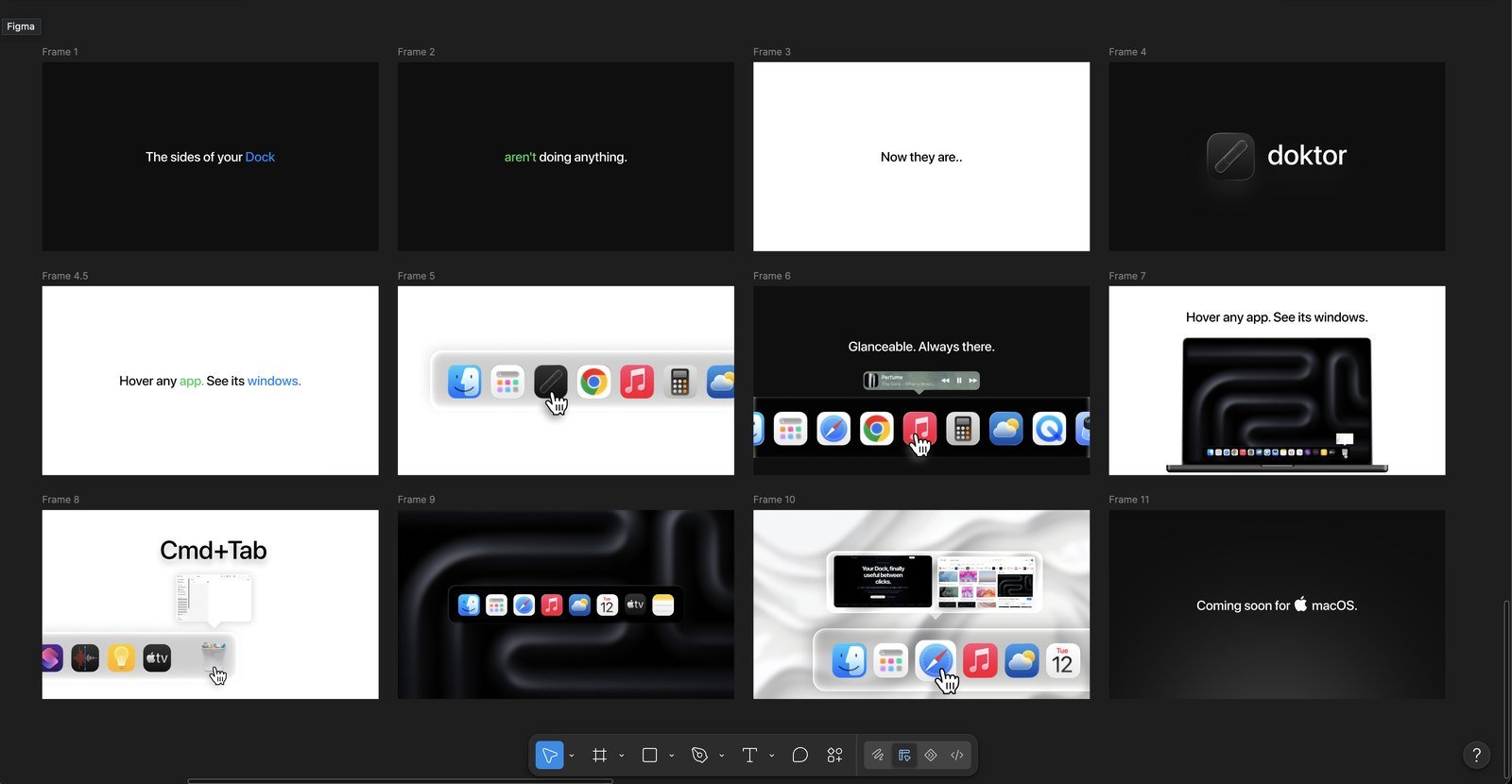Click the 'Cmd+Tab' heading in Frame 8
This screenshot has height=784, width=1512.
[214, 550]
